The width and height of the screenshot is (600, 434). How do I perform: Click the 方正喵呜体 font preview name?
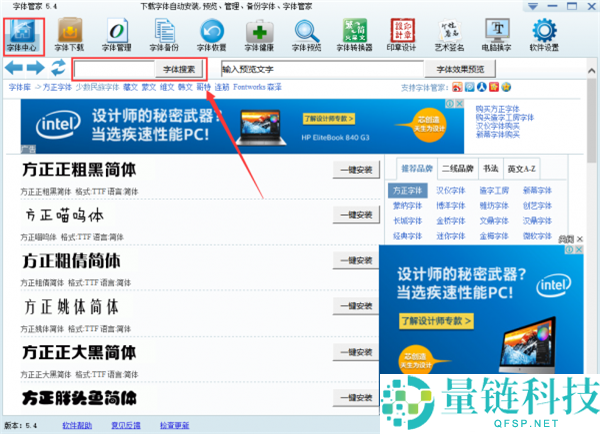[x=64, y=215]
